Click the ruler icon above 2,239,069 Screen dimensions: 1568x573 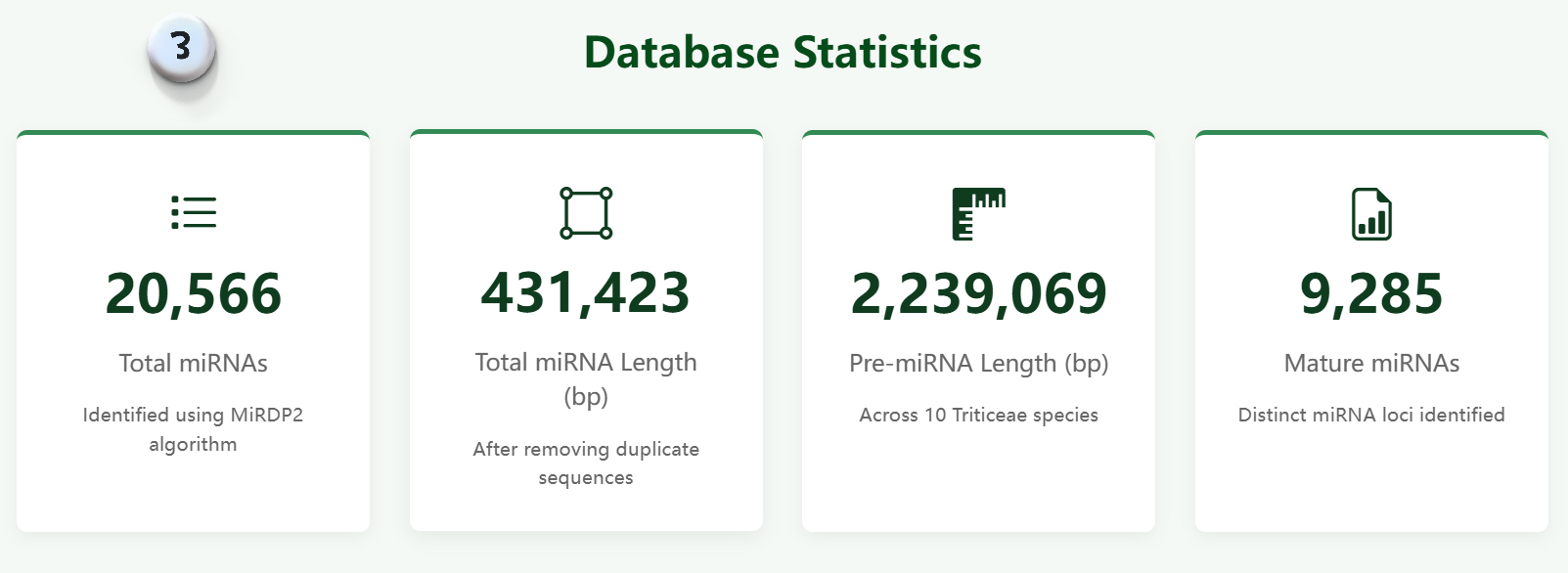click(979, 214)
